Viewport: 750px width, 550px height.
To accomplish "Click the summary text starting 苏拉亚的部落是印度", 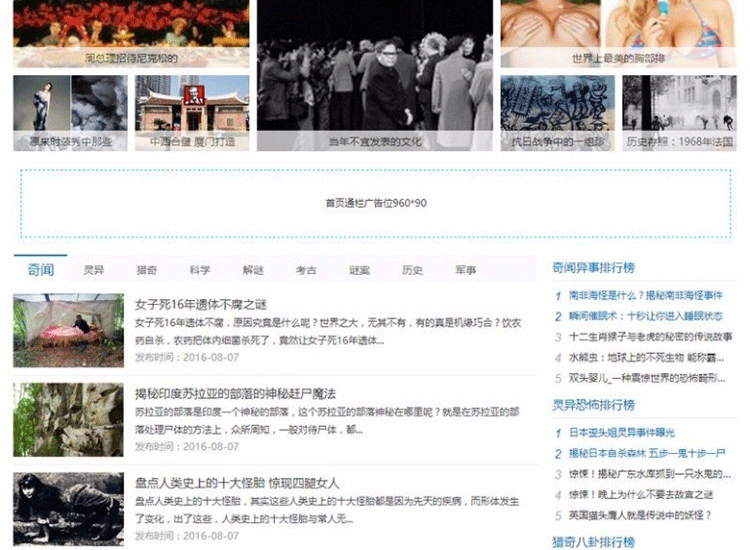I will (x=327, y=421).
